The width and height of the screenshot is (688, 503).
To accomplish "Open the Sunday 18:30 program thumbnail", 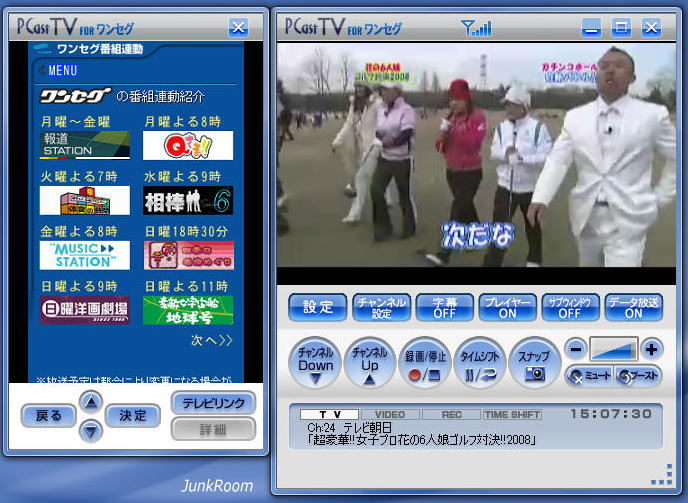I will pyautogui.click(x=189, y=255).
